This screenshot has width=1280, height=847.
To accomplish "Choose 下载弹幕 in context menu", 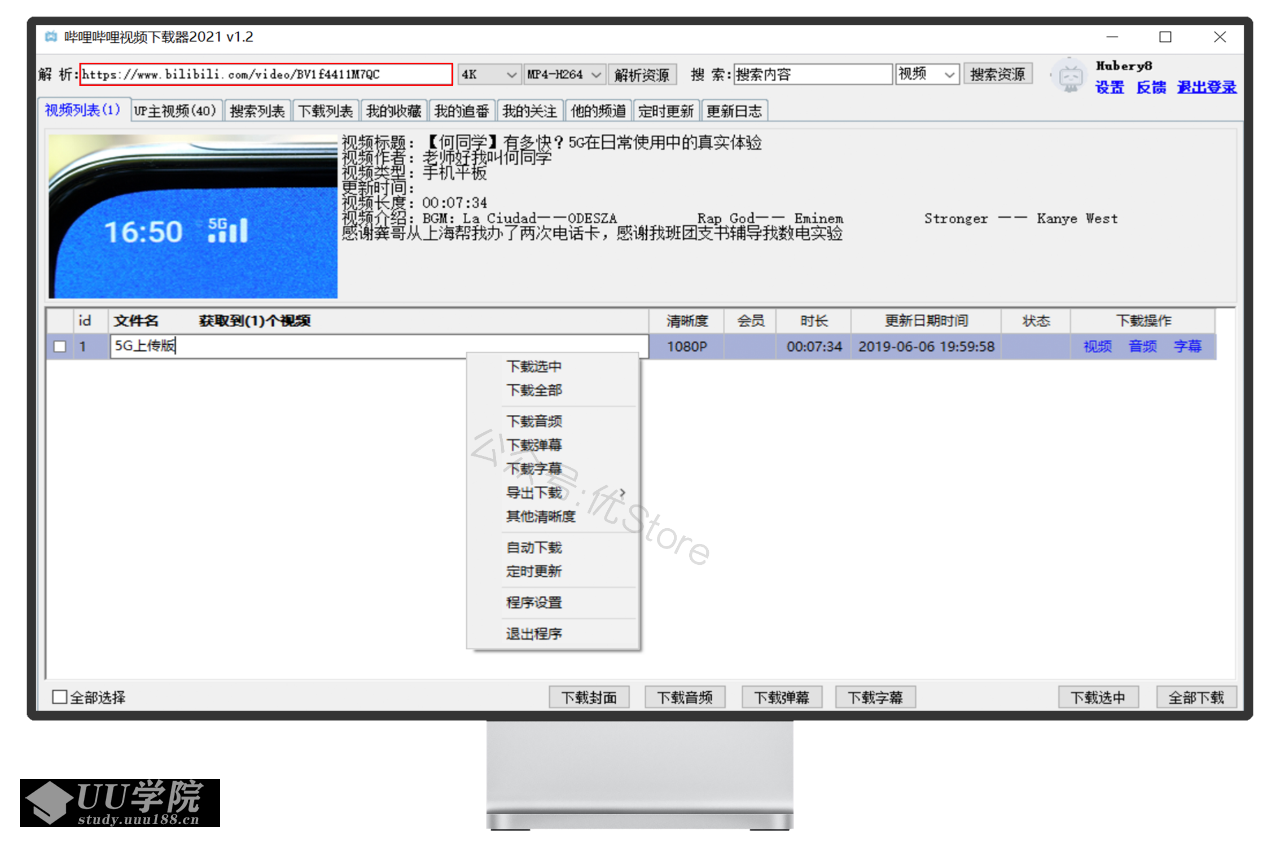I will [534, 446].
